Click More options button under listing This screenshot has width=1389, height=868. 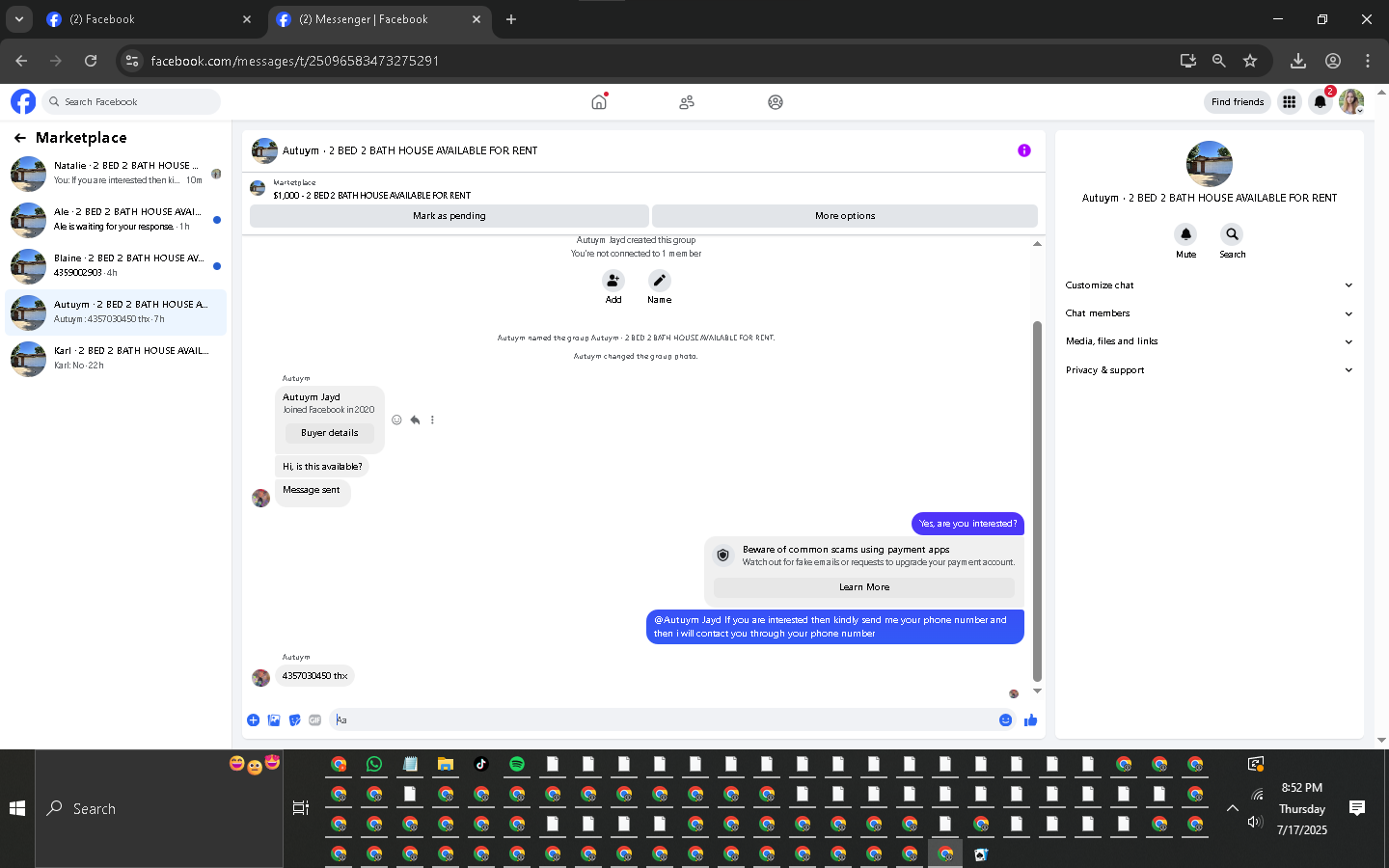click(845, 216)
